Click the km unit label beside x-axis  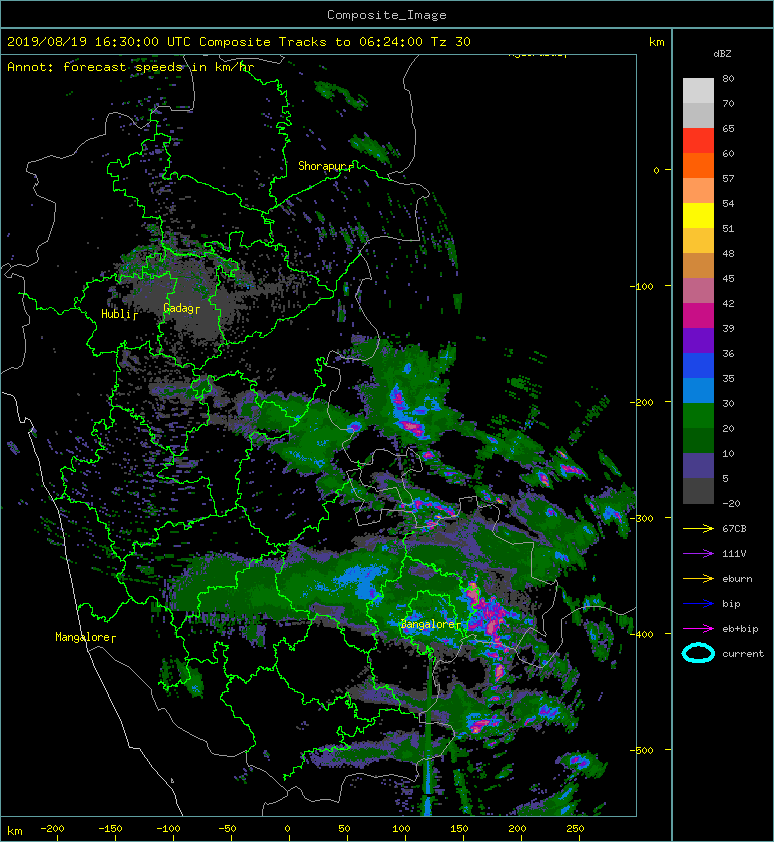tap(15, 831)
